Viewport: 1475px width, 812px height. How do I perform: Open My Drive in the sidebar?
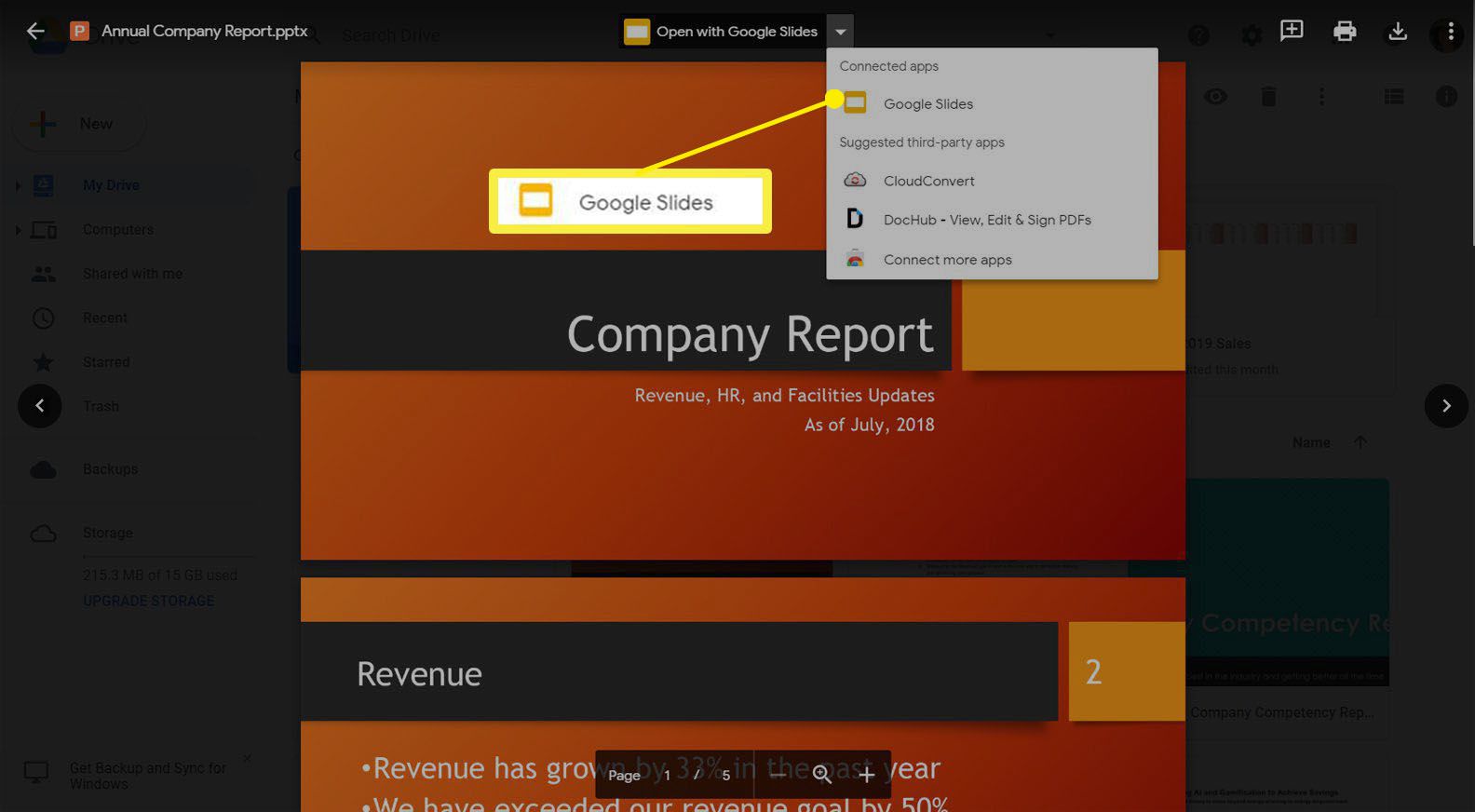111,185
